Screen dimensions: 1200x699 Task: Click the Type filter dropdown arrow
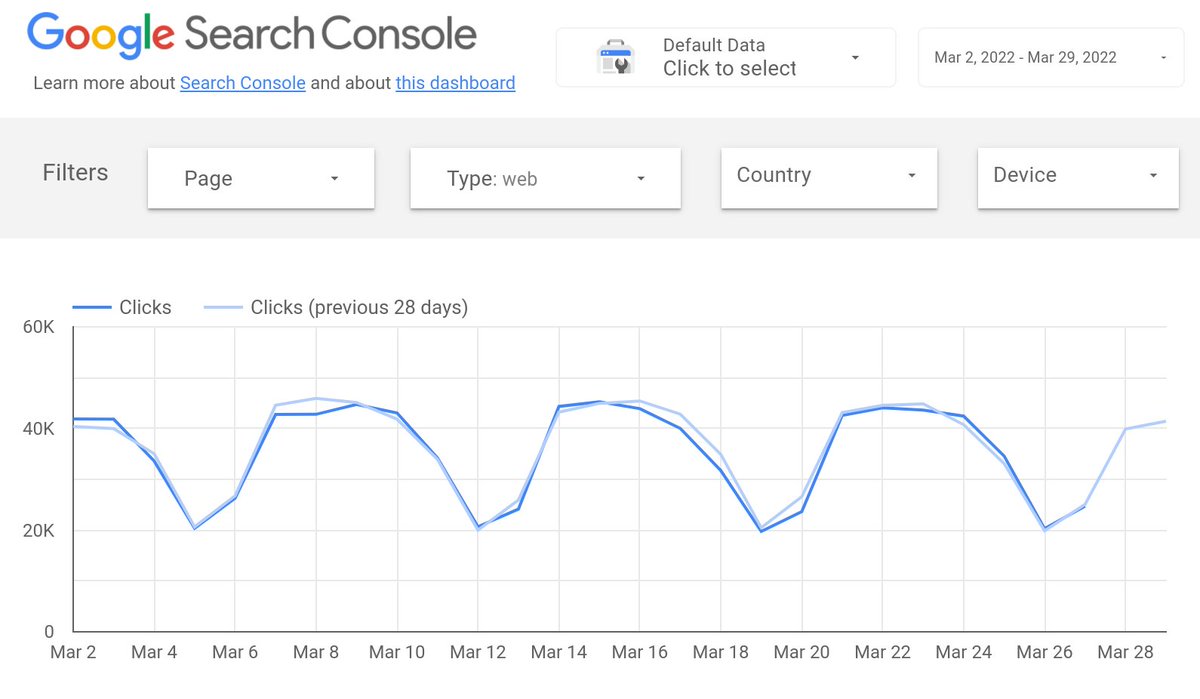click(x=640, y=178)
